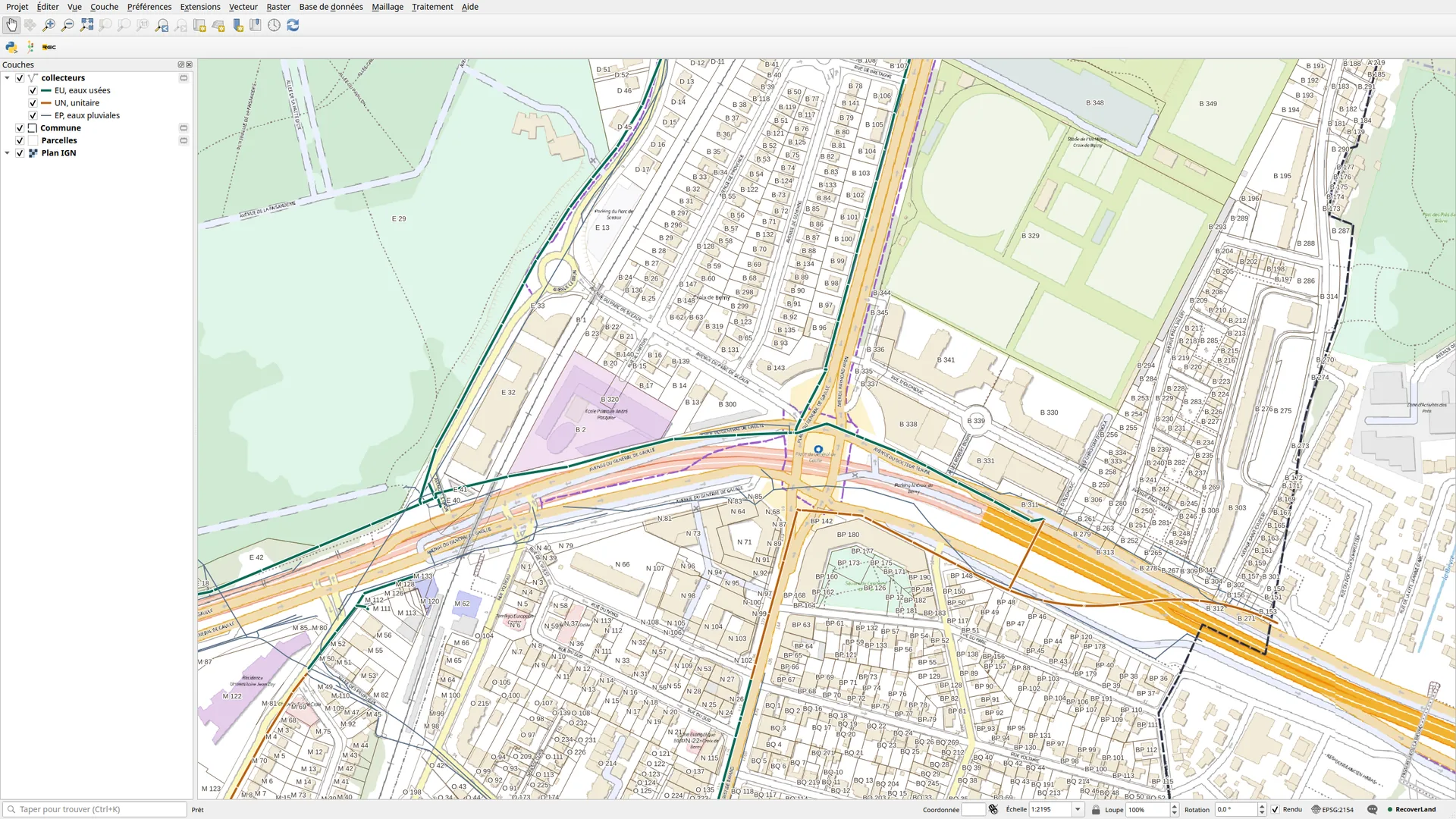Lock the scale with the padlock icon

click(x=1096, y=809)
